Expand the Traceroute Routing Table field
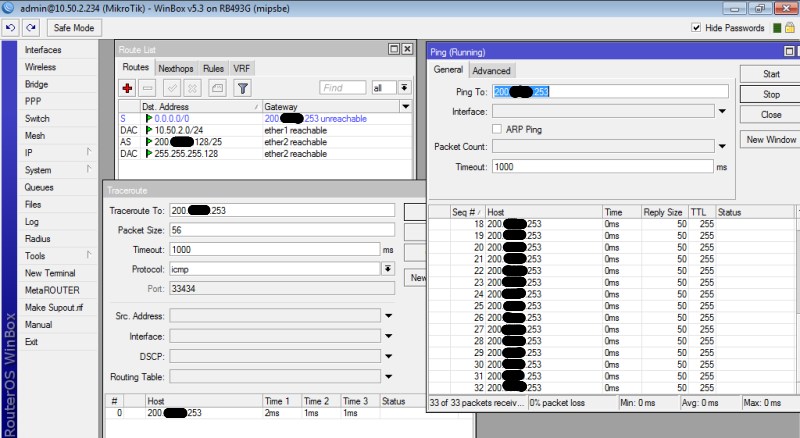 (x=389, y=377)
